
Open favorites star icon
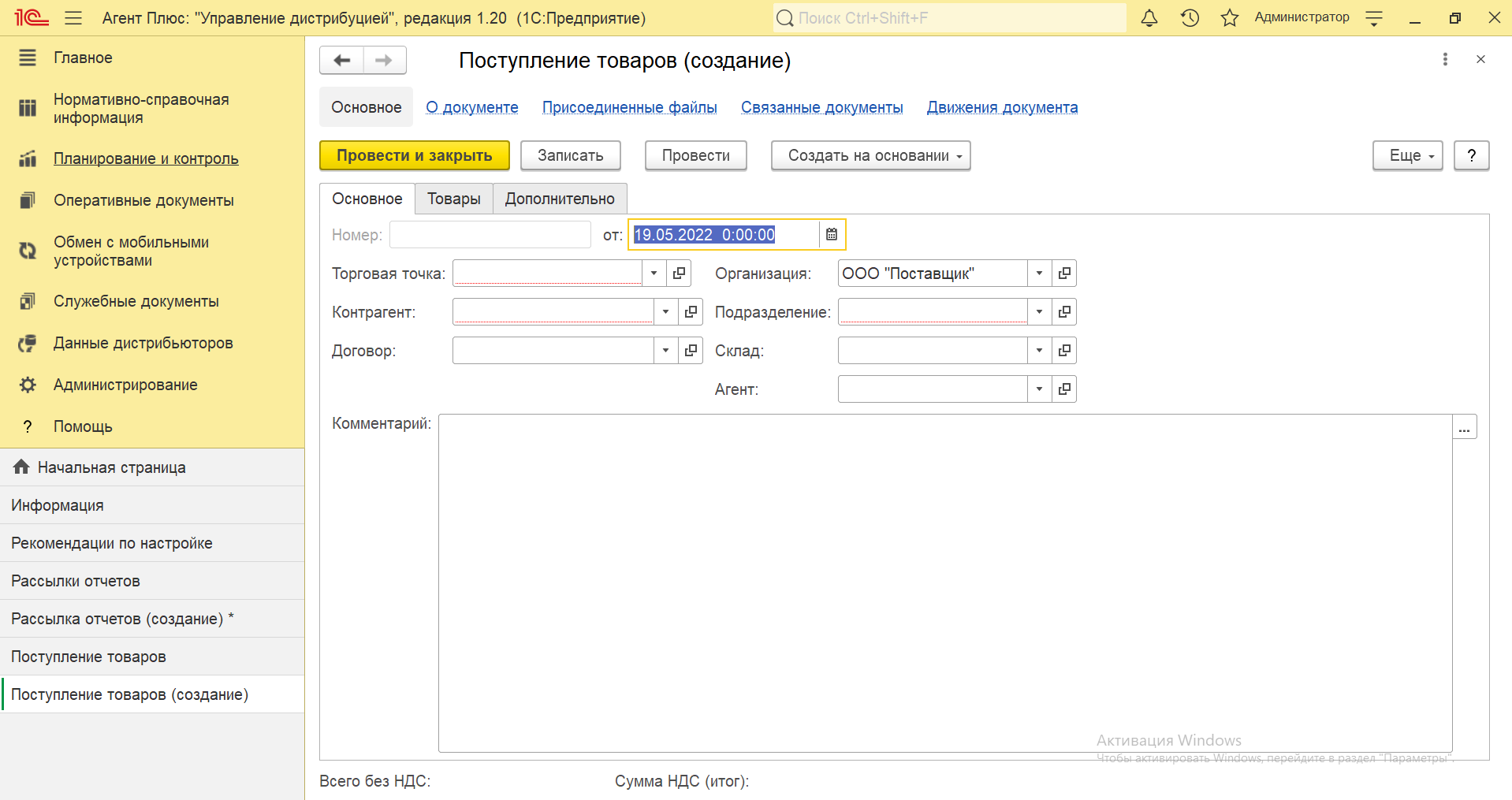[1230, 17]
